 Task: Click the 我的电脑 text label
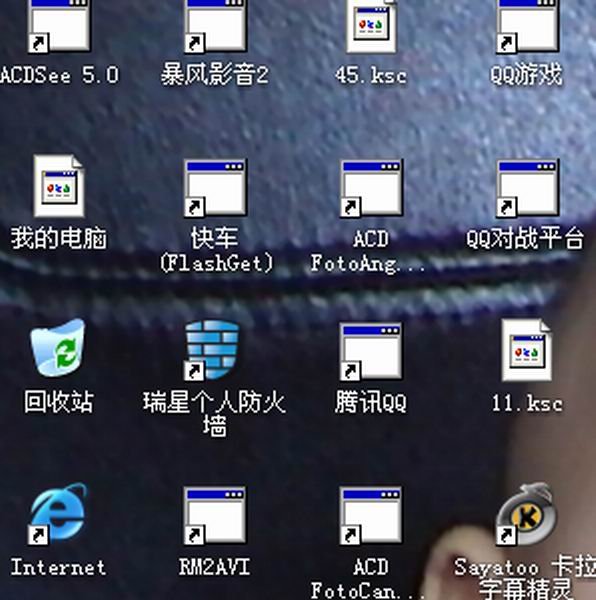point(59,238)
